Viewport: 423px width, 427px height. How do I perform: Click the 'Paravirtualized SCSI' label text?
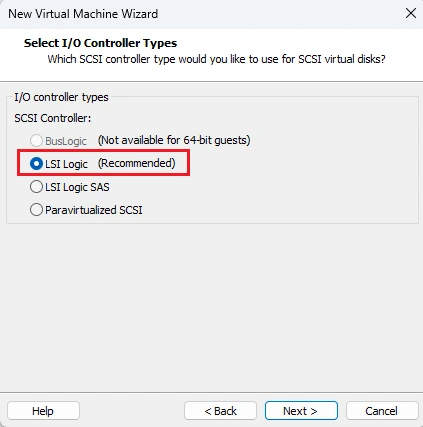[94, 210]
